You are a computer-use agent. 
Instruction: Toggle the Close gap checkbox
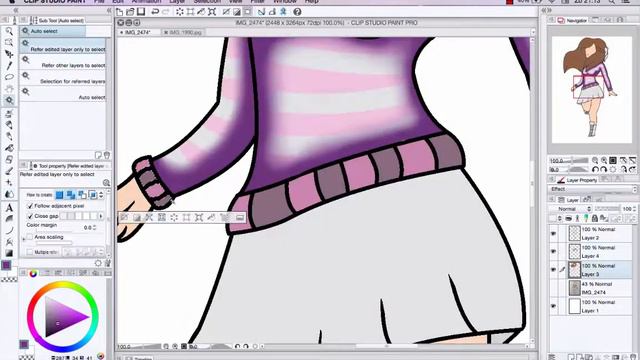(30, 216)
